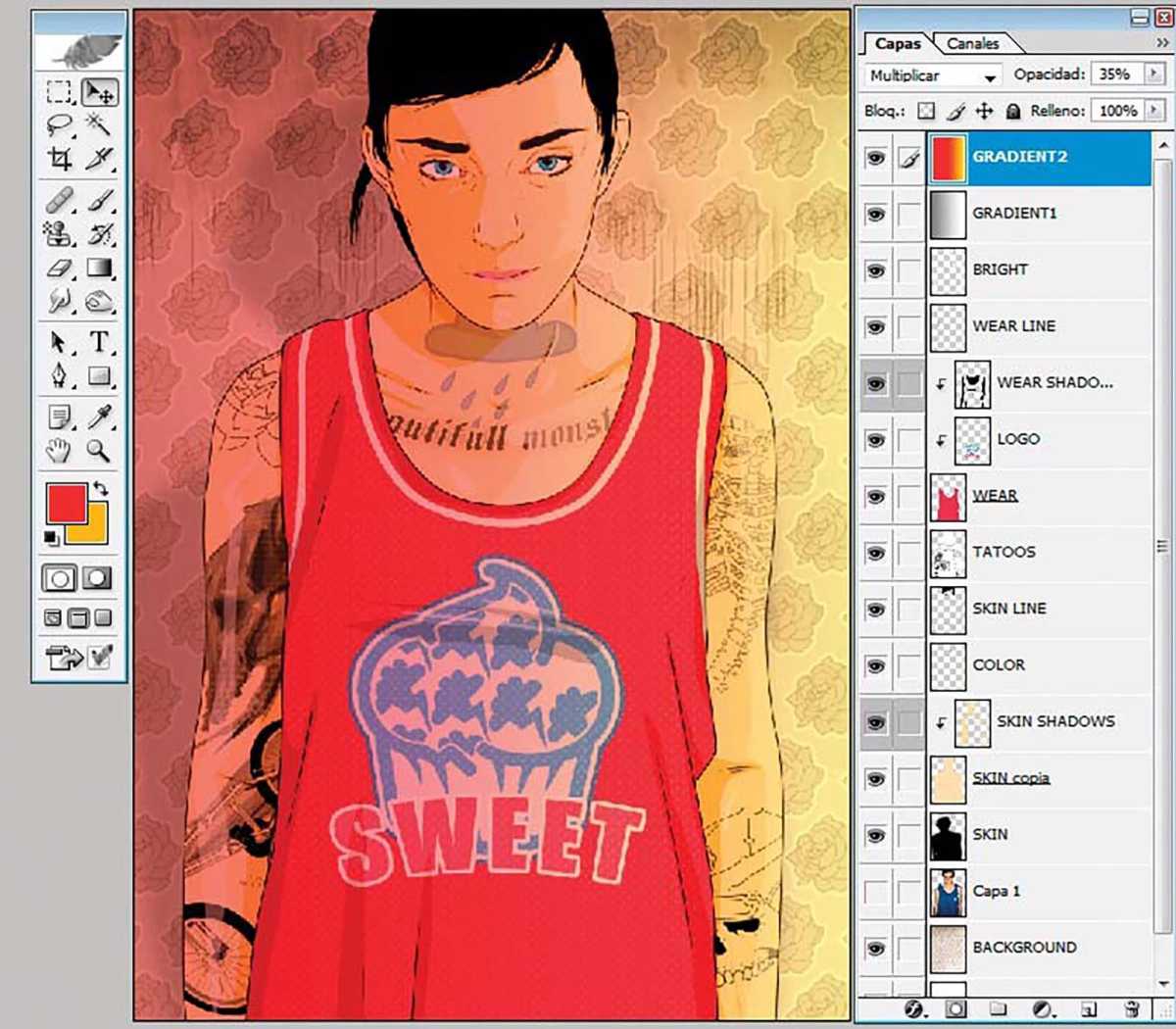Open the Layers panel flyout menu
Screen dimensions: 1176x1029
(x=1160, y=43)
